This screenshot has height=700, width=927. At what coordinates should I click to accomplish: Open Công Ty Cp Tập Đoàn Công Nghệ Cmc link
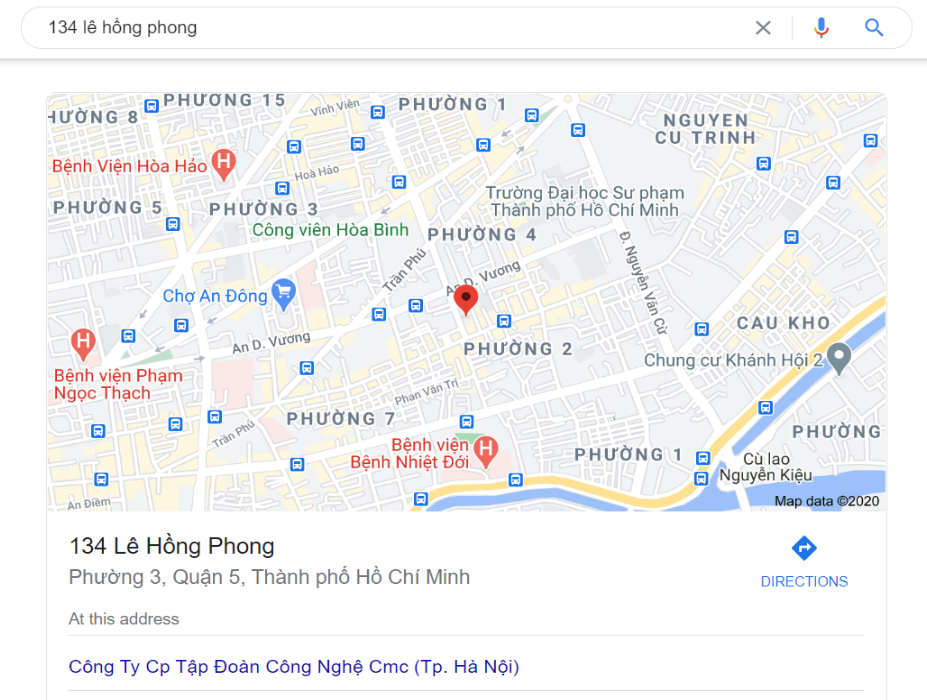tap(294, 666)
